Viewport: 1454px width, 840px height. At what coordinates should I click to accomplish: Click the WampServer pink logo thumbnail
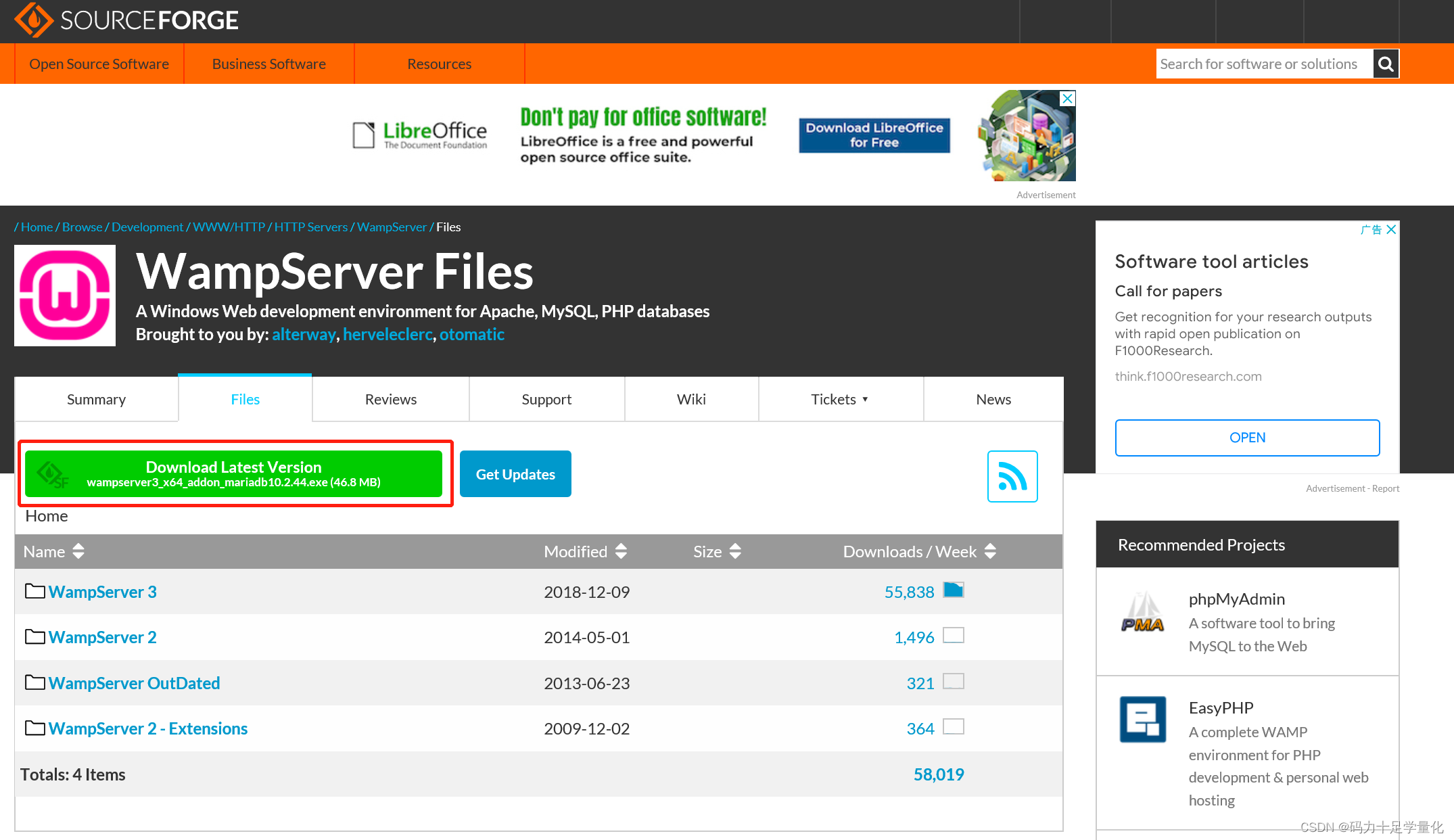pos(65,296)
